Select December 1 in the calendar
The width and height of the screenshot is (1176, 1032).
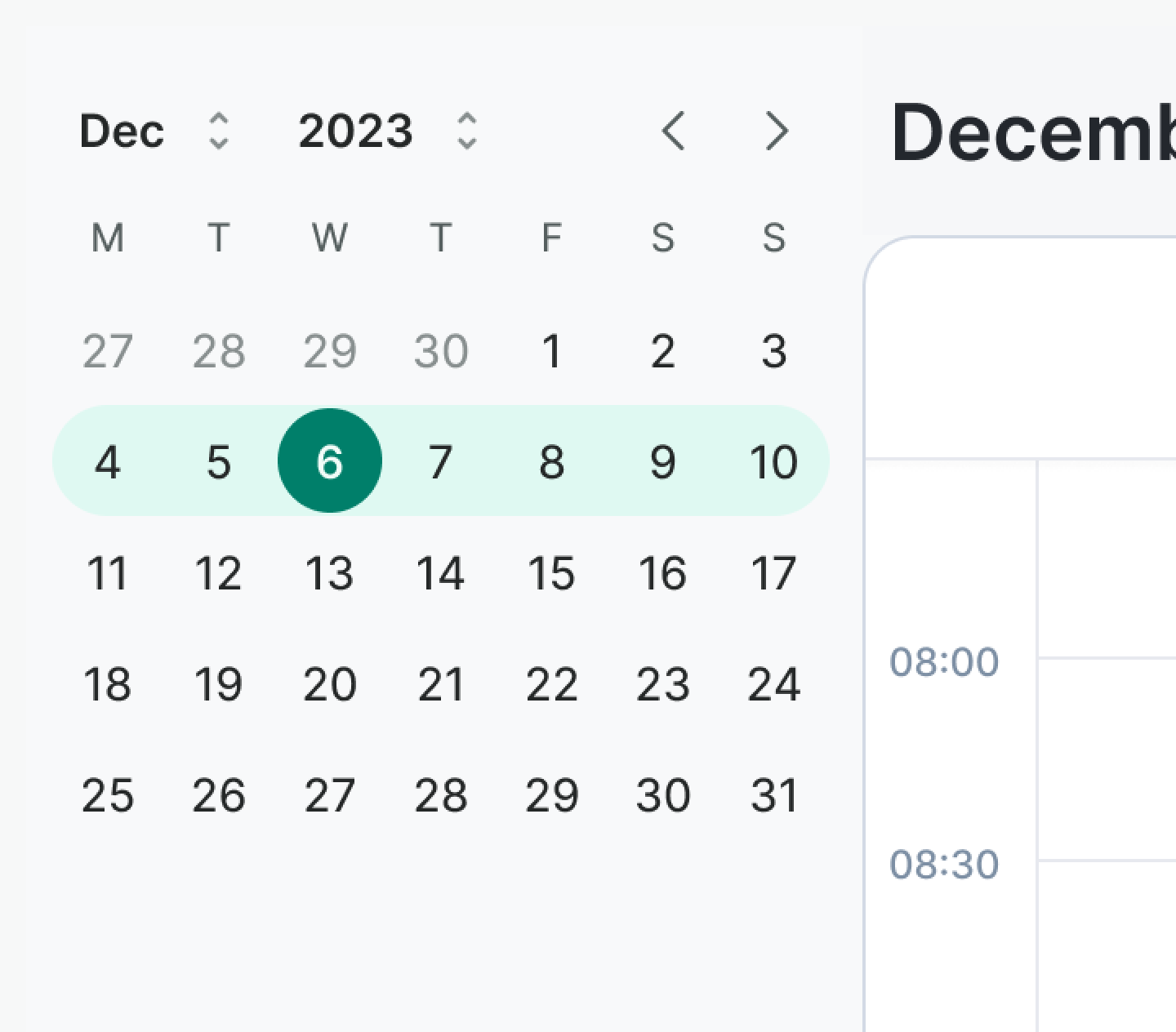551,351
